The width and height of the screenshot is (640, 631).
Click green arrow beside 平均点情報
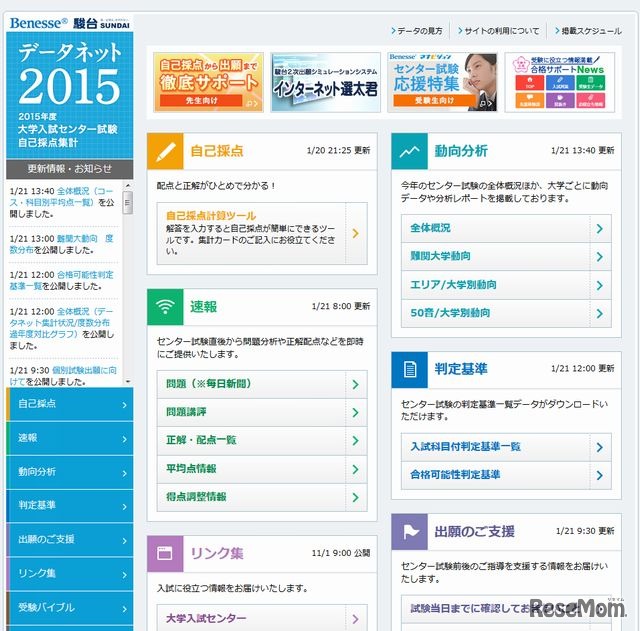[356, 469]
